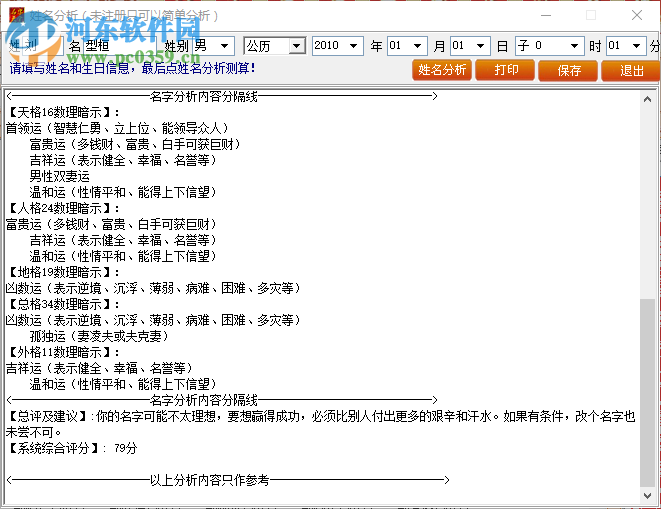Viewport: 661px width, 509px height.
Task: Open the 性别 gender dropdown
Action: 224,46
